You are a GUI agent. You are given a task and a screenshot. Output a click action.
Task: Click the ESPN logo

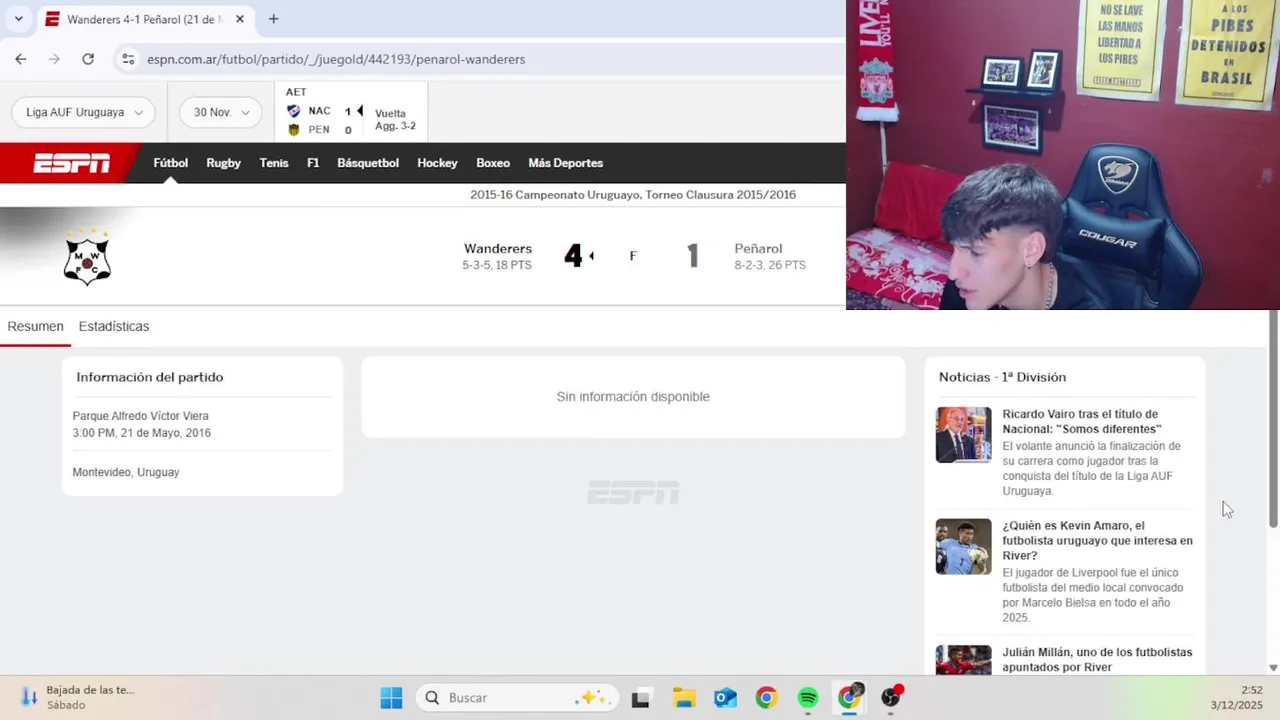71,163
